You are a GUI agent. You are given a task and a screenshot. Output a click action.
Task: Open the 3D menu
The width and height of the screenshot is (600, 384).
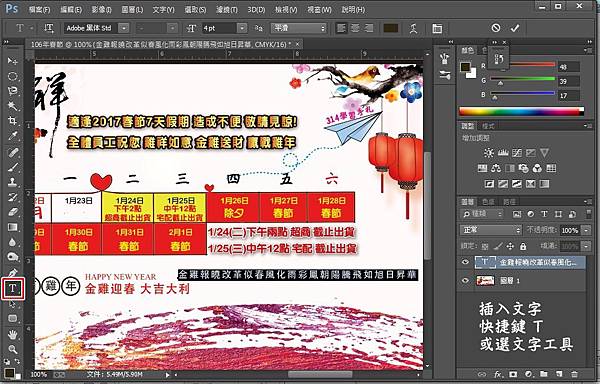coord(256,10)
